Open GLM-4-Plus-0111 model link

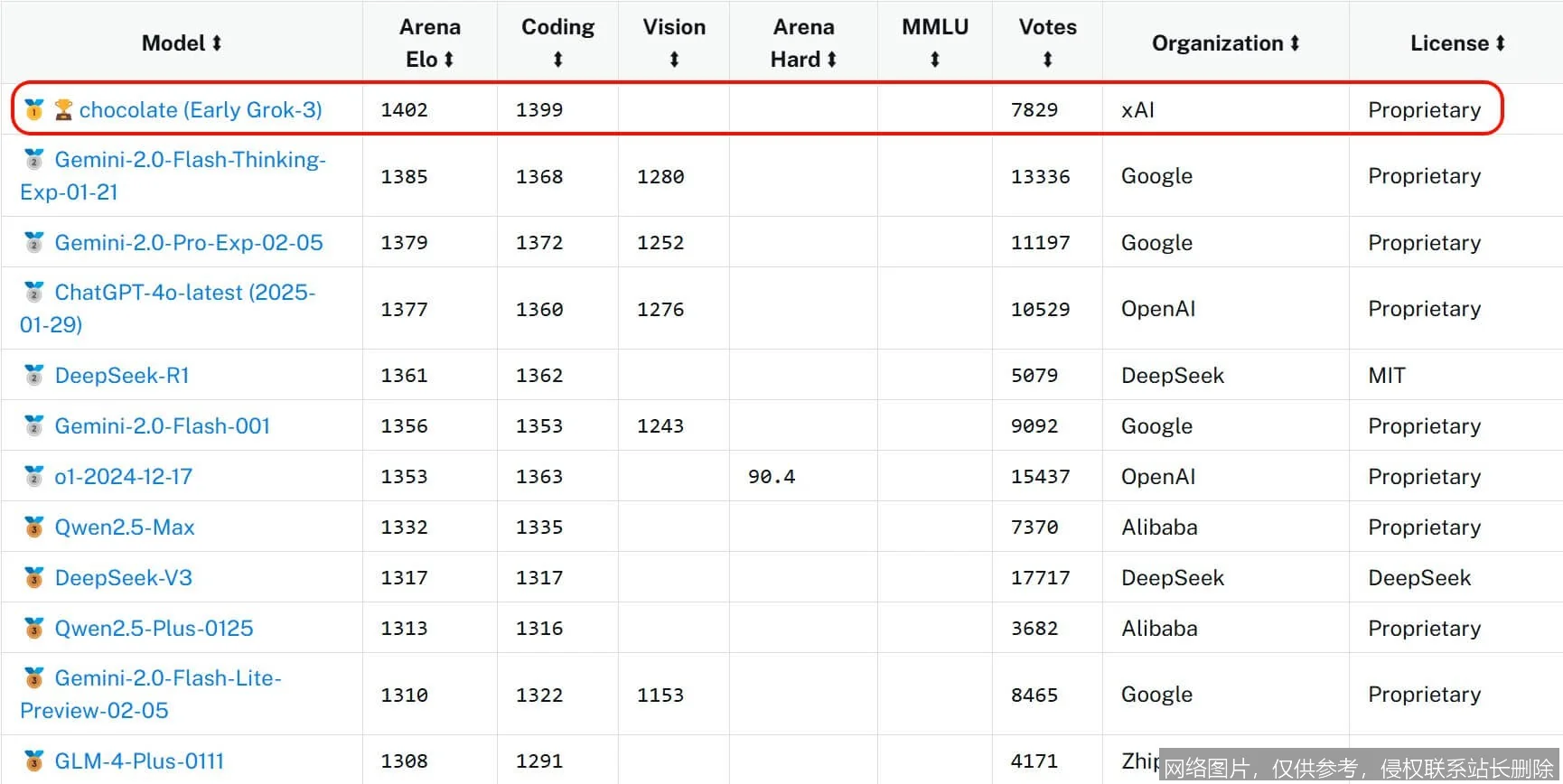(139, 761)
